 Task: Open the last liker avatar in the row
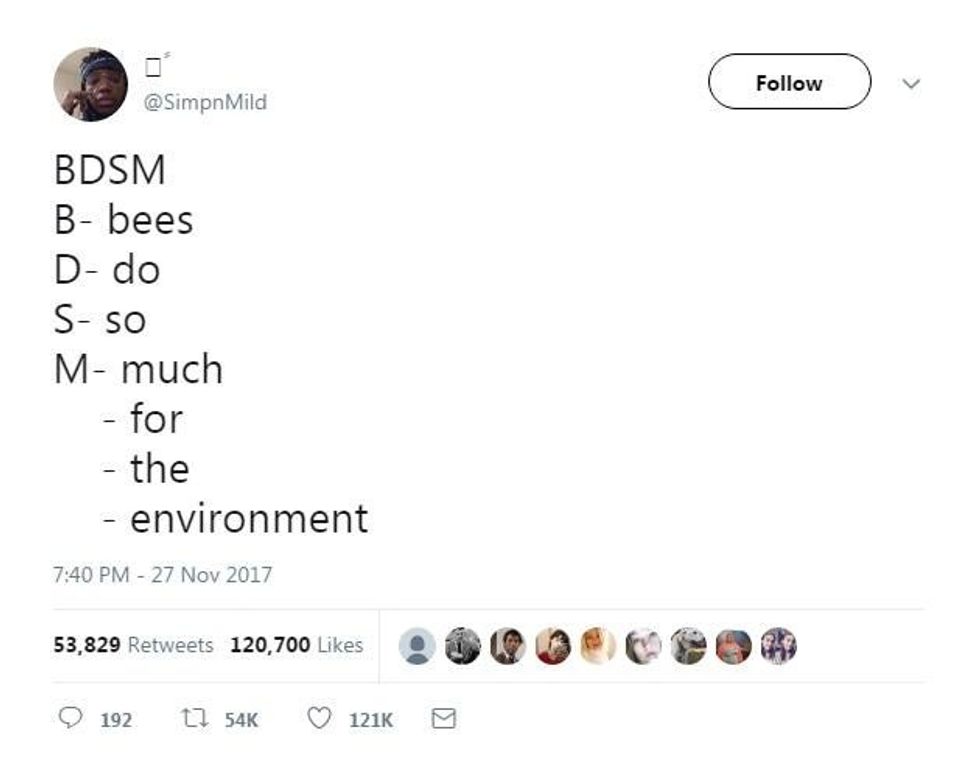[x=778, y=646]
